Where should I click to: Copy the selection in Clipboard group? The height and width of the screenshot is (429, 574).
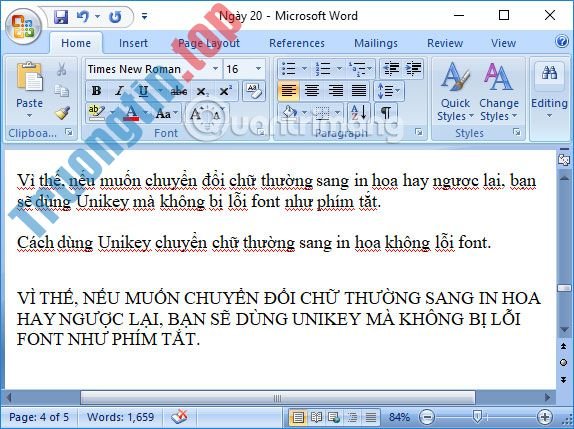click(62, 91)
